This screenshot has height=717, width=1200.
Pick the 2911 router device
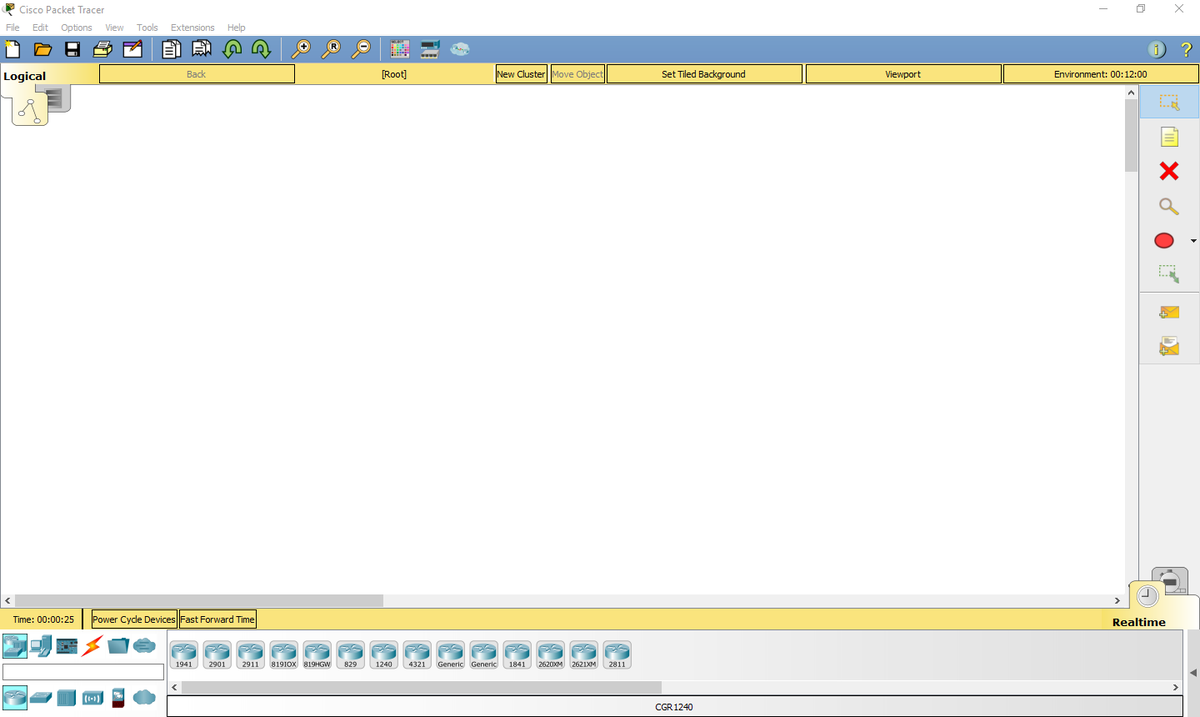[251, 655]
